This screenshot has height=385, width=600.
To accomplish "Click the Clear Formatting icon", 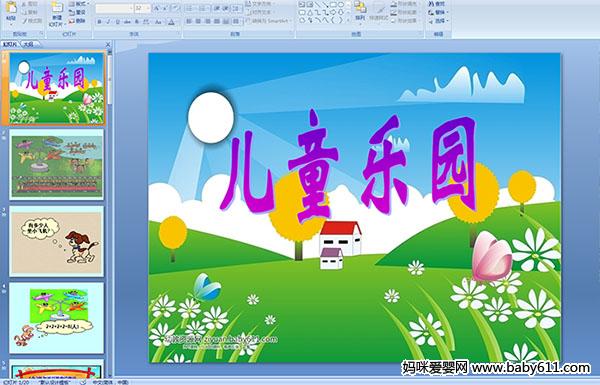I will pyautogui.click(x=175, y=8).
